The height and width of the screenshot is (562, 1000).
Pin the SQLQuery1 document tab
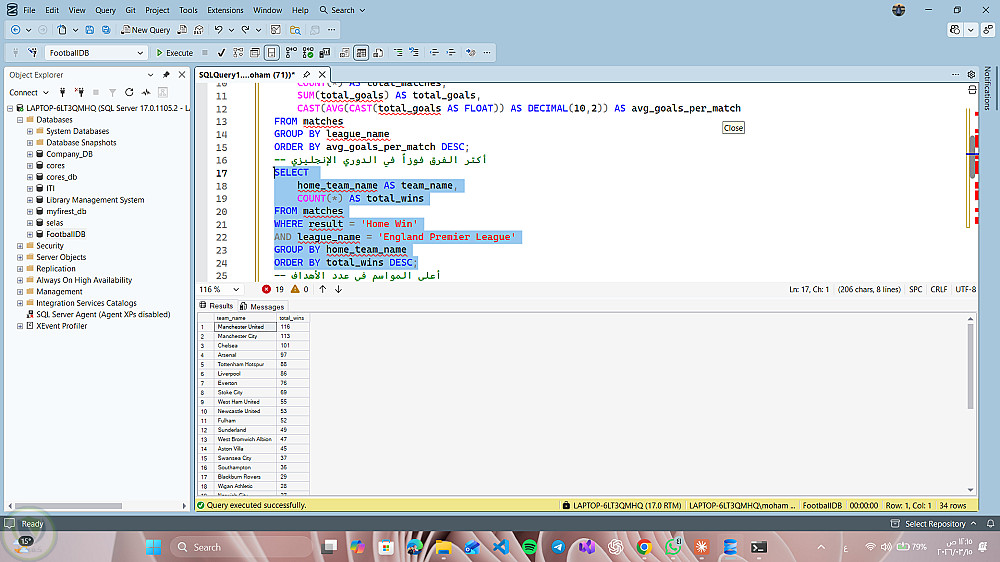point(308,75)
